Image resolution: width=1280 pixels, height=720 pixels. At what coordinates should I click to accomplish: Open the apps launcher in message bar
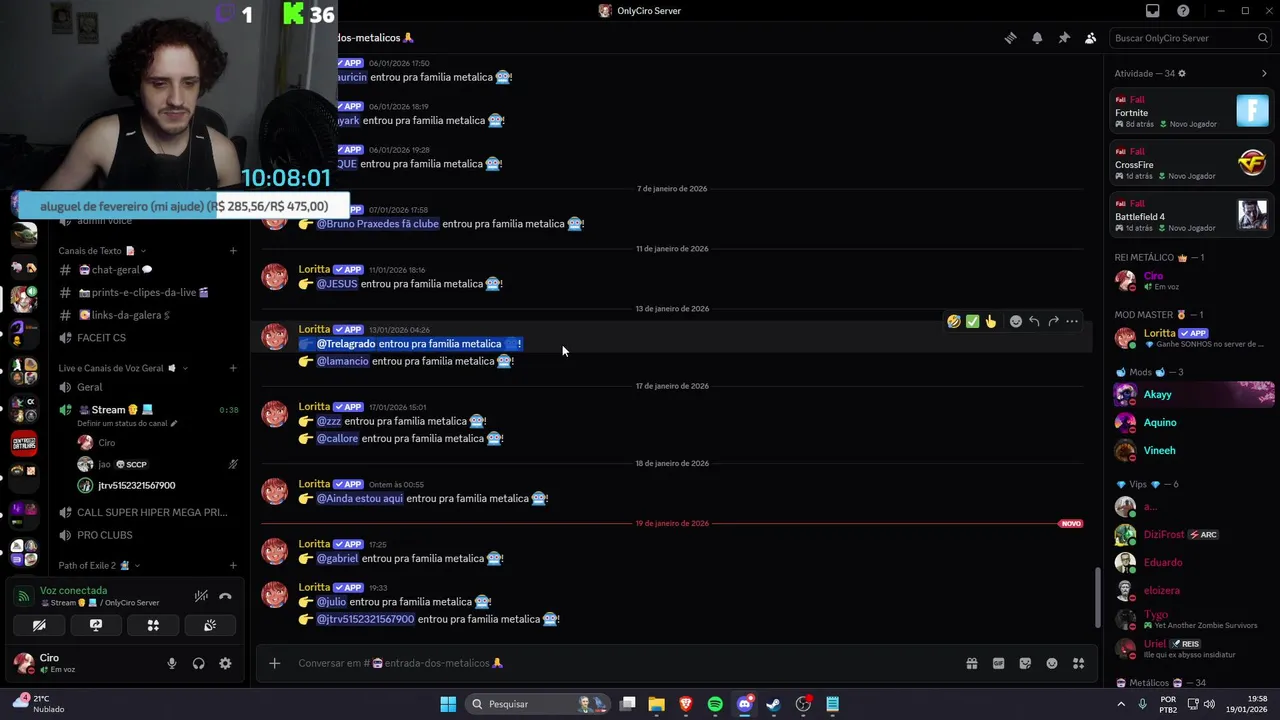[1078, 663]
